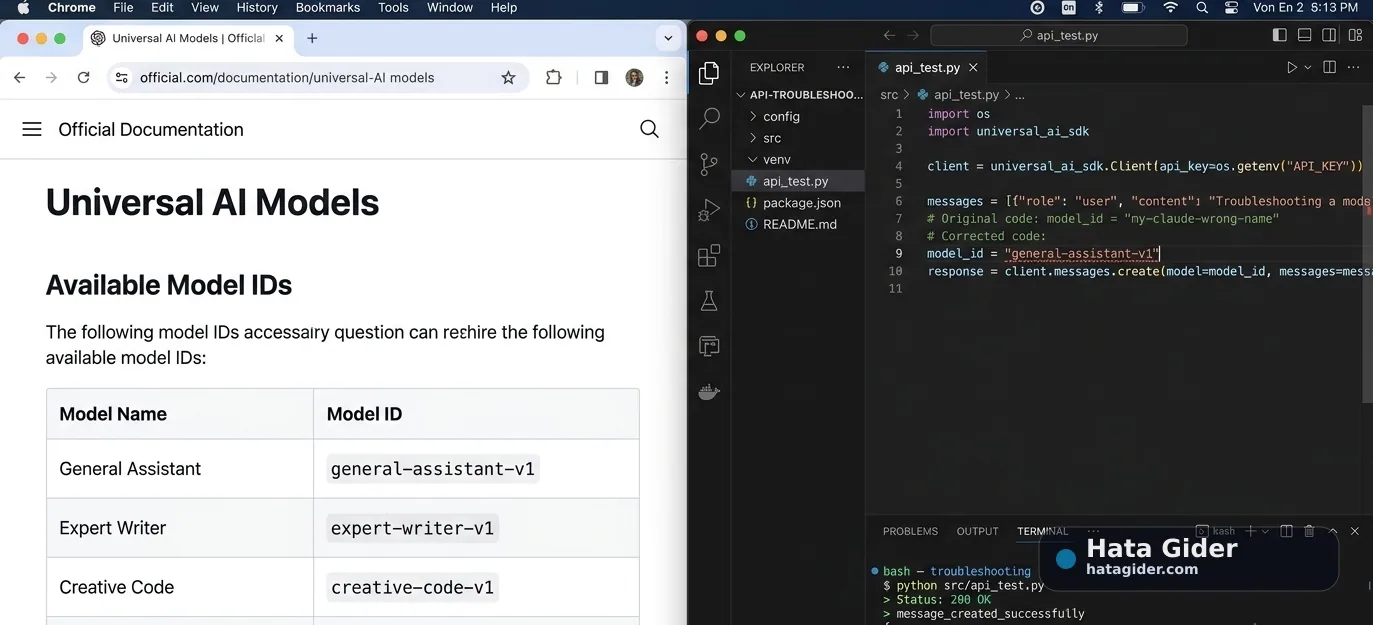Open the Docker whale view in VS Code
Image resolution: width=1373 pixels, height=625 pixels.
(x=709, y=392)
